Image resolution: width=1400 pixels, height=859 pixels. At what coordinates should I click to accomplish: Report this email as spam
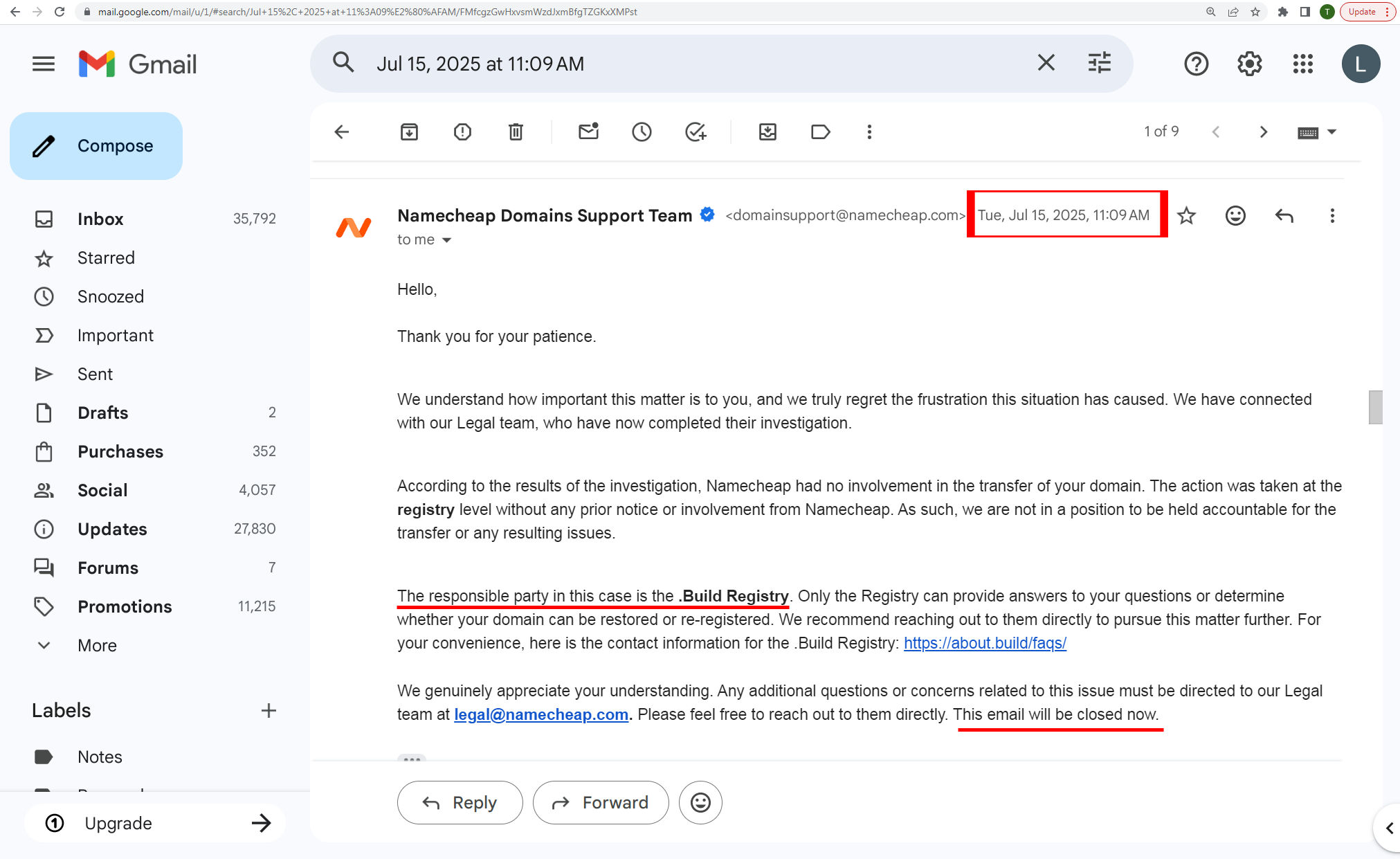coord(462,132)
